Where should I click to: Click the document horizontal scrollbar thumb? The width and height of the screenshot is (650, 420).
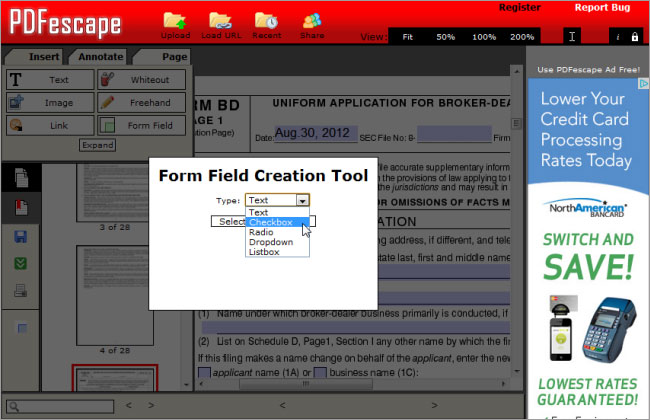[306, 384]
